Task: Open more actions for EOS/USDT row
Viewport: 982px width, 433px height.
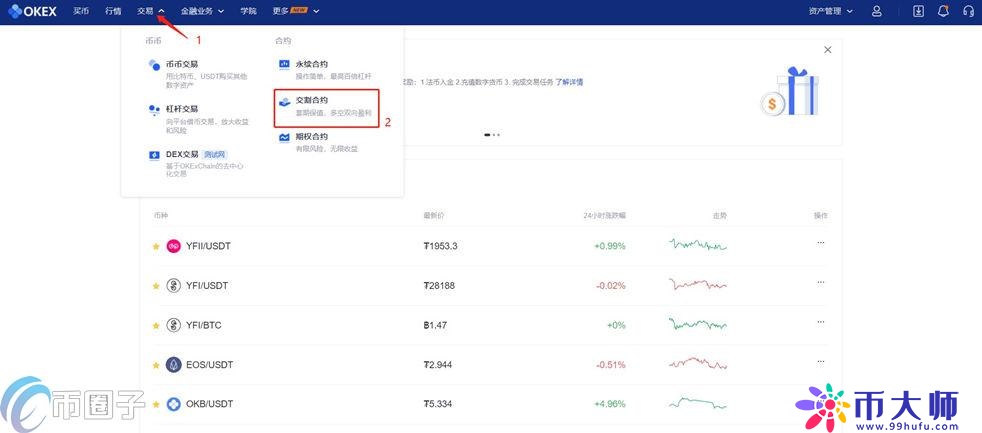Action: click(820, 362)
